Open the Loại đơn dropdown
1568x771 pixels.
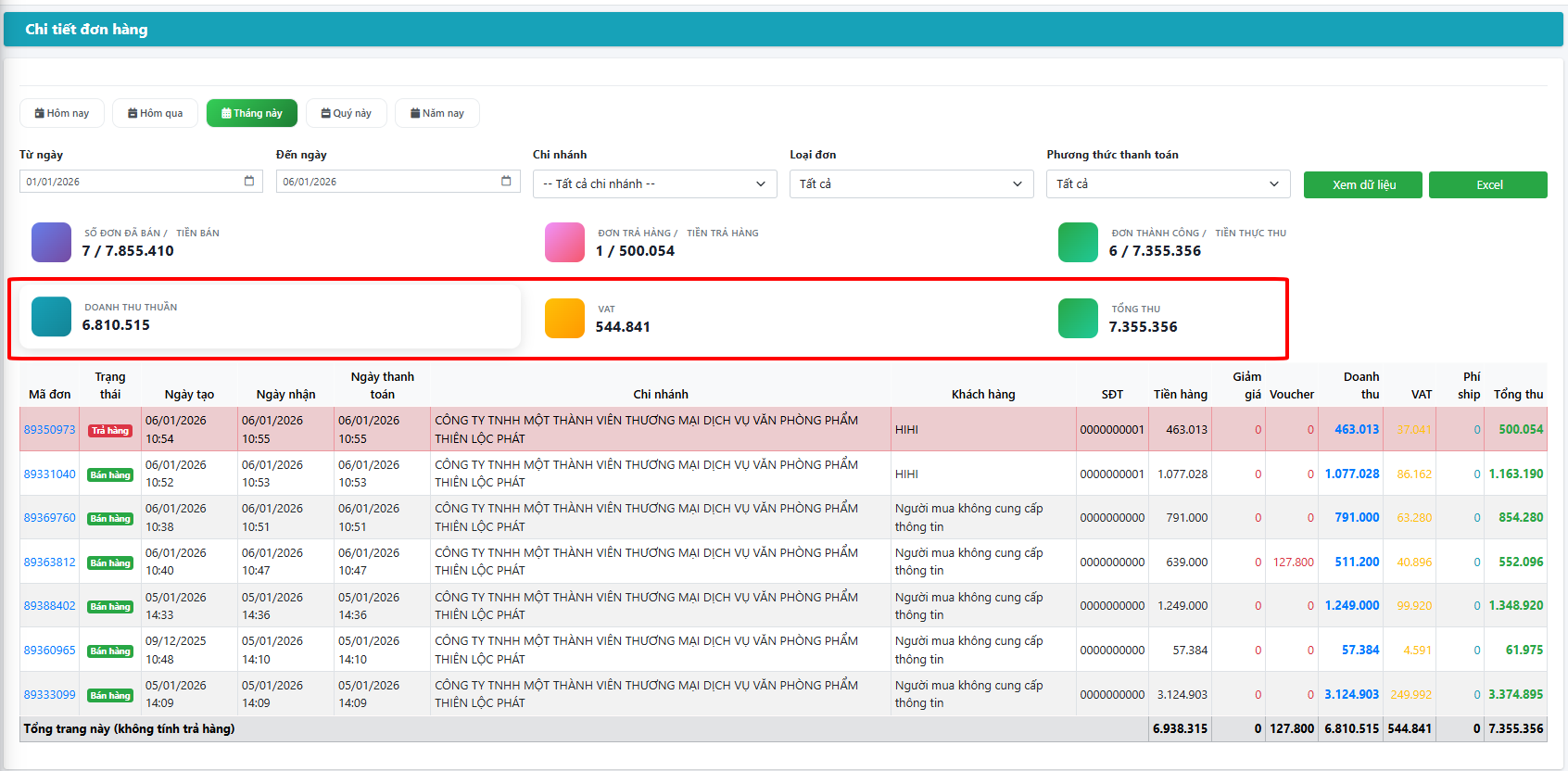(x=911, y=184)
